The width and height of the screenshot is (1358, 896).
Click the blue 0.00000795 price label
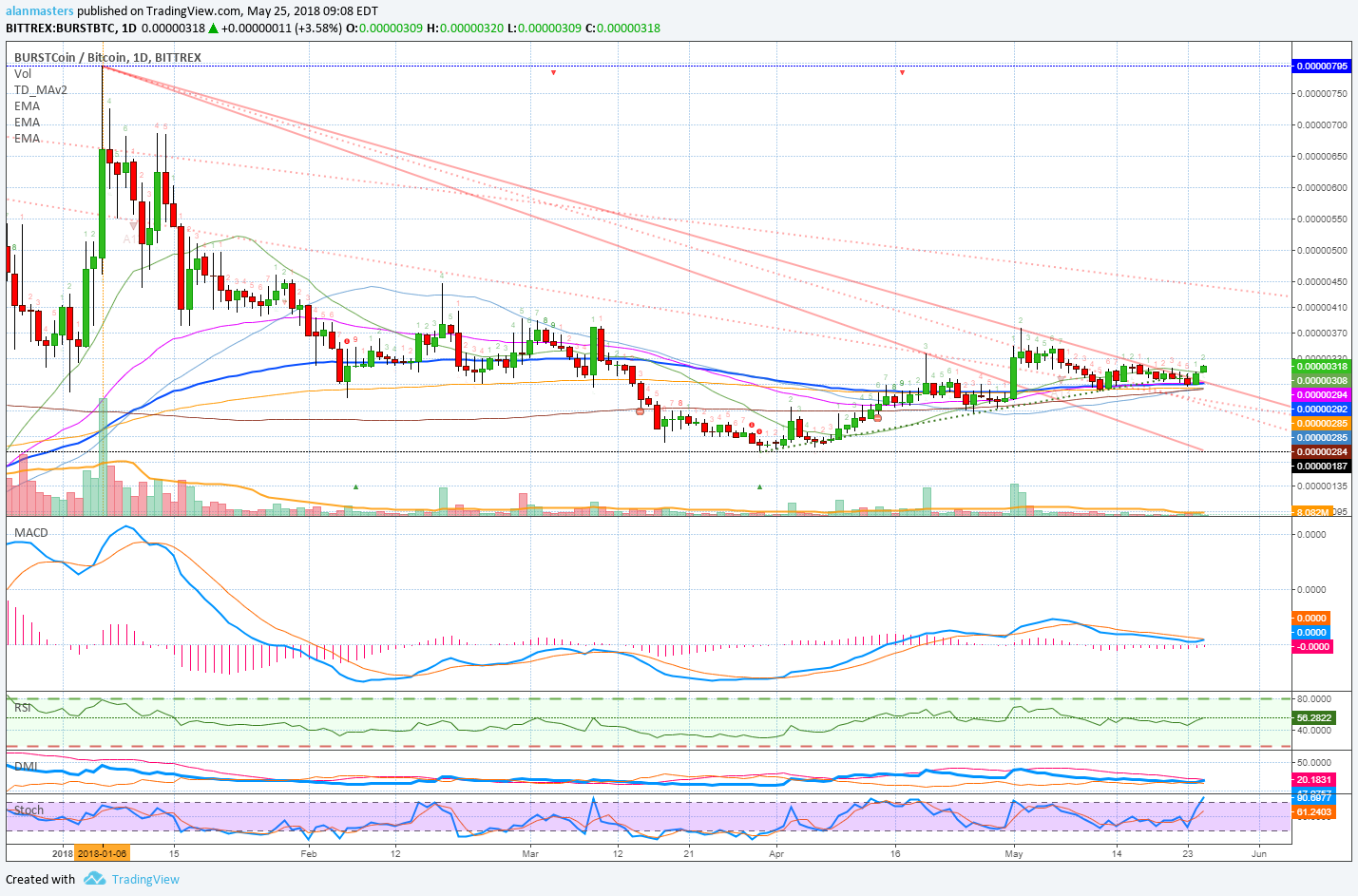1323,67
